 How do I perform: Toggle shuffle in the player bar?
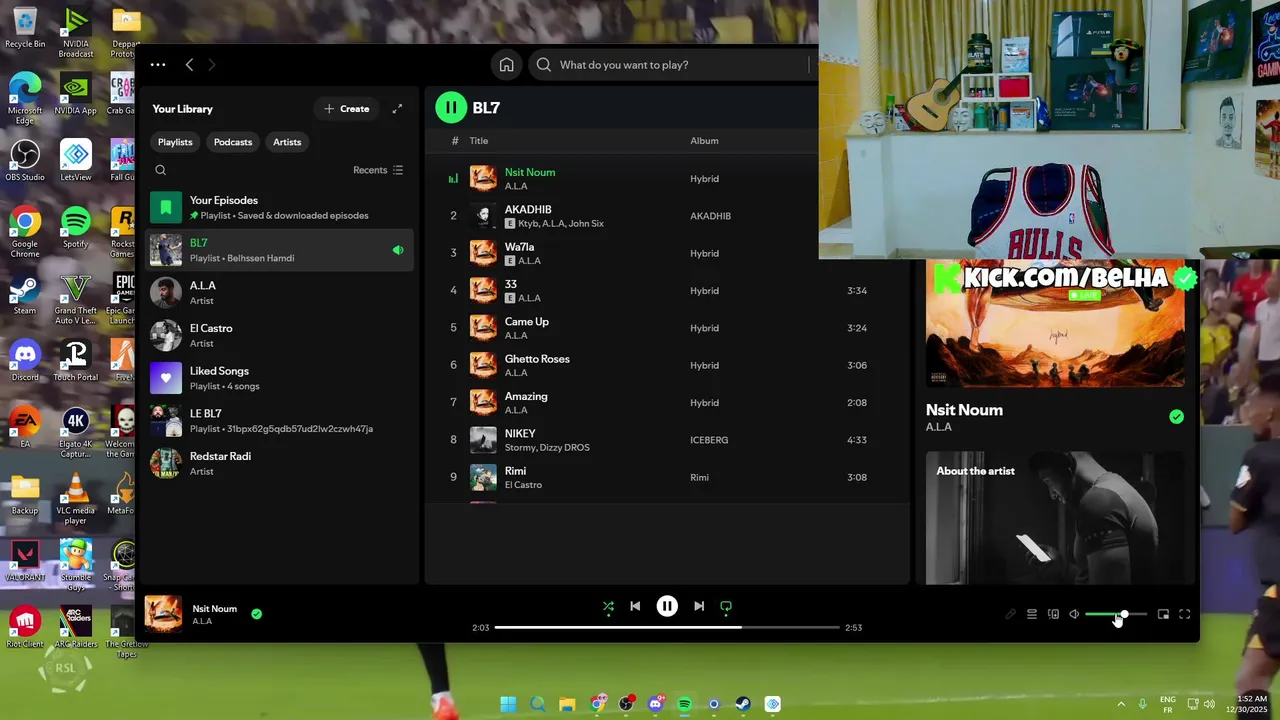click(608, 606)
